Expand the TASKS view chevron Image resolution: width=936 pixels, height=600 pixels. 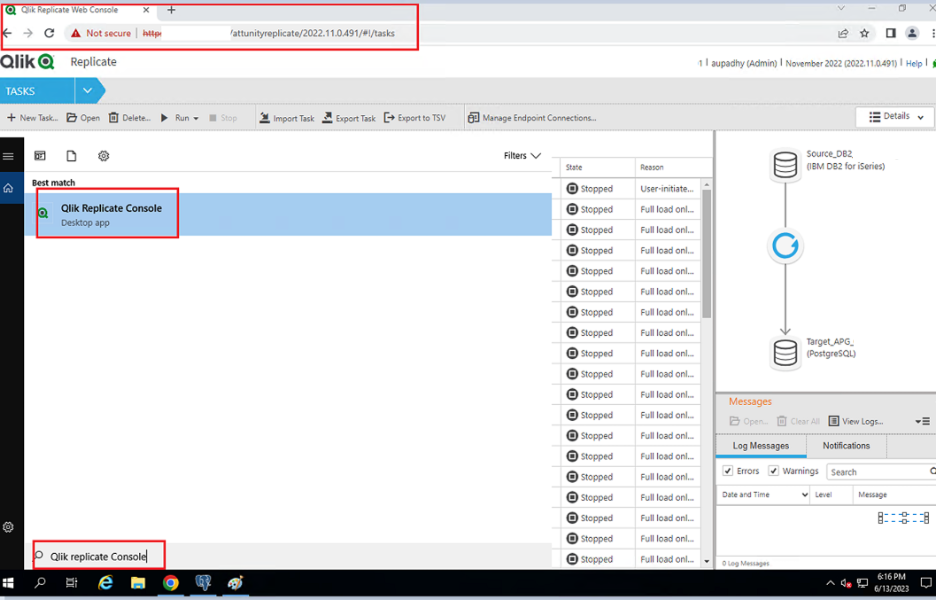[88, 91]
